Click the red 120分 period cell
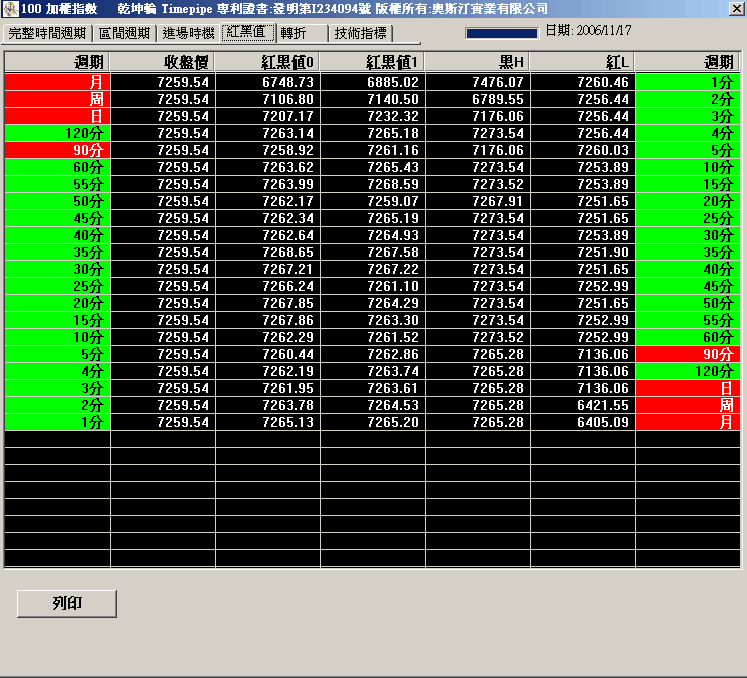747x678 pixels. click(688, 371)
